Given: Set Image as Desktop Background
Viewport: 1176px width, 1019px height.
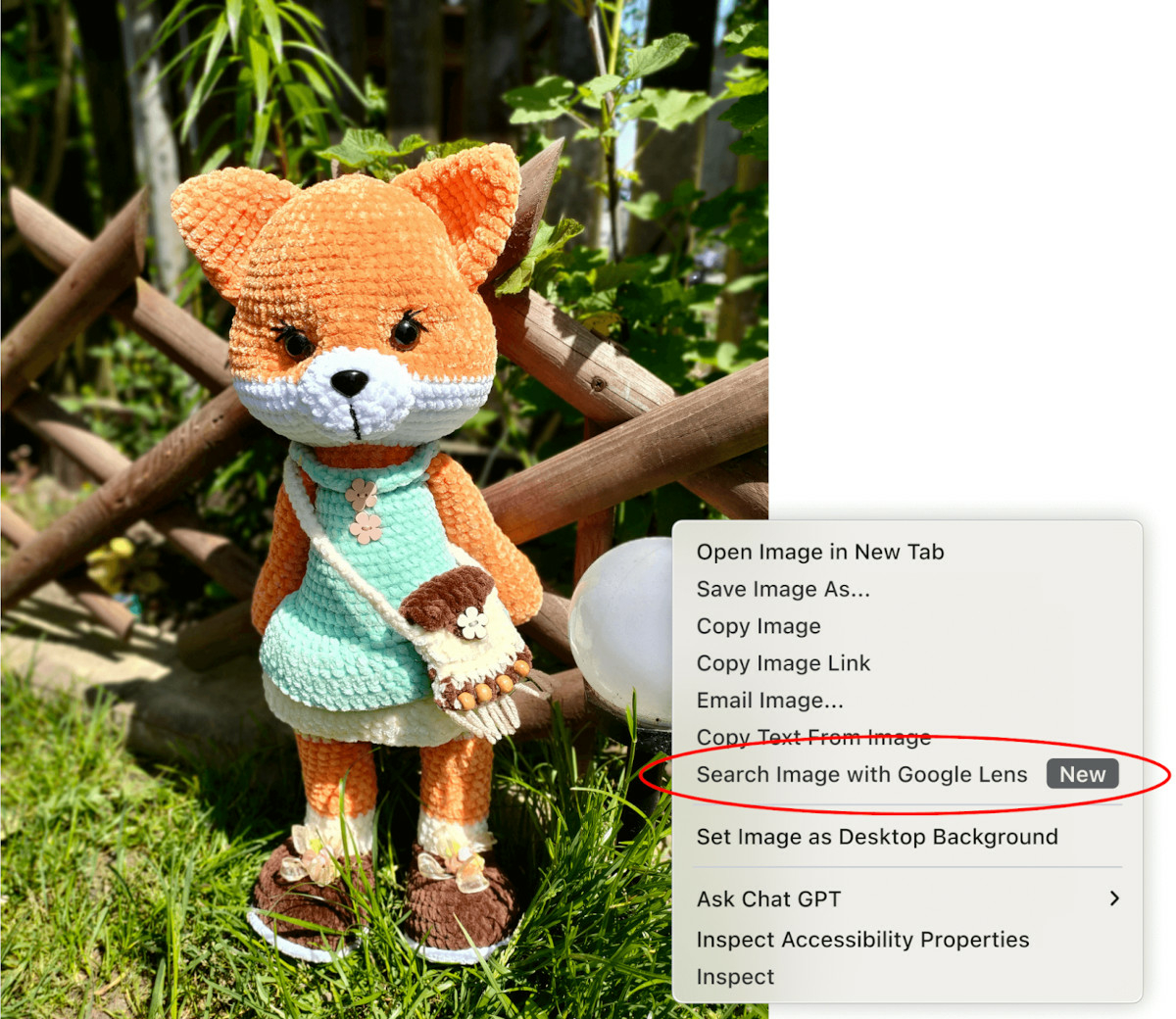Looking at the screenshot, I should [x=876, y=837].
